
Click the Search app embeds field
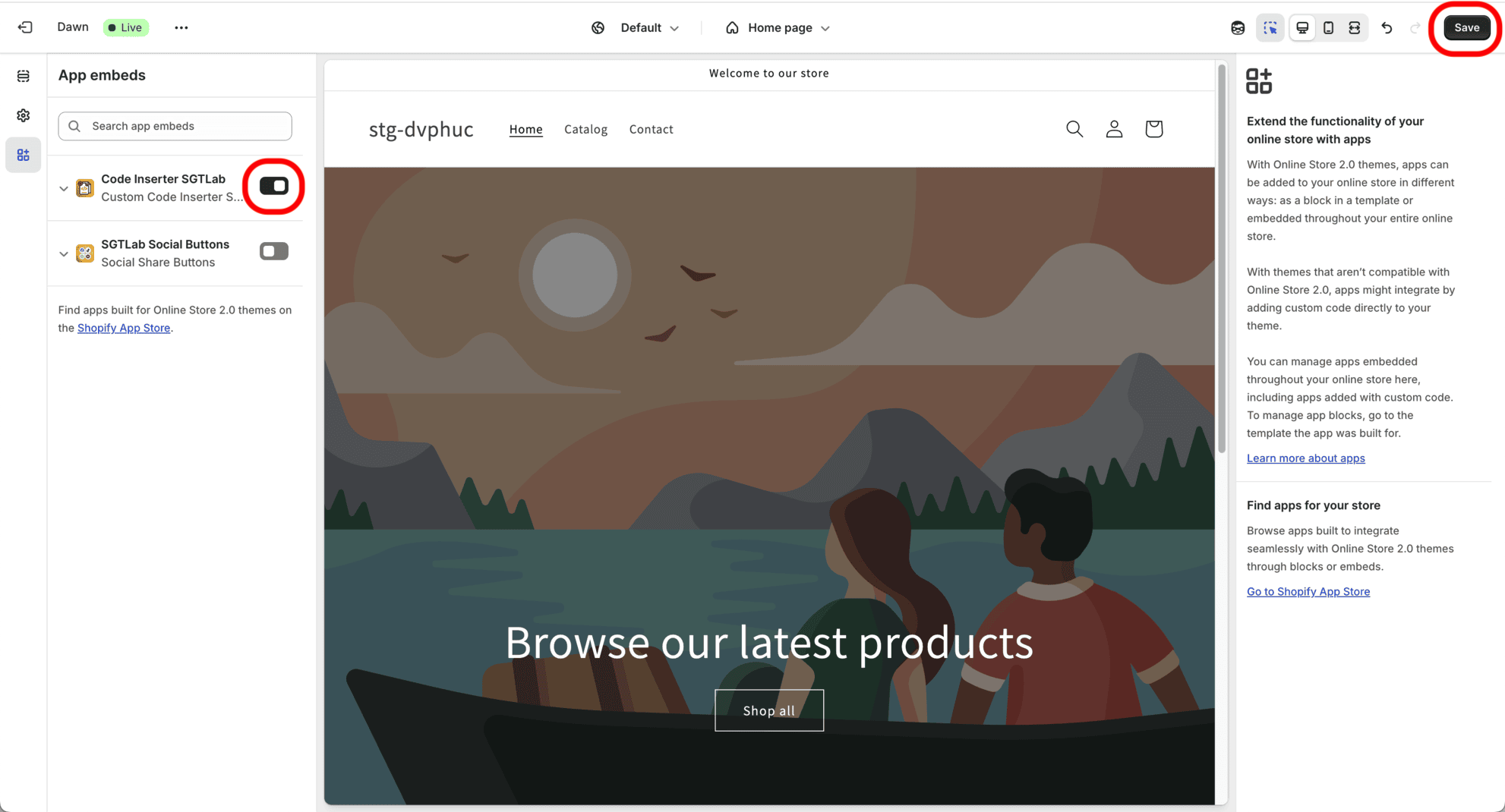click(x=175, y=126)
